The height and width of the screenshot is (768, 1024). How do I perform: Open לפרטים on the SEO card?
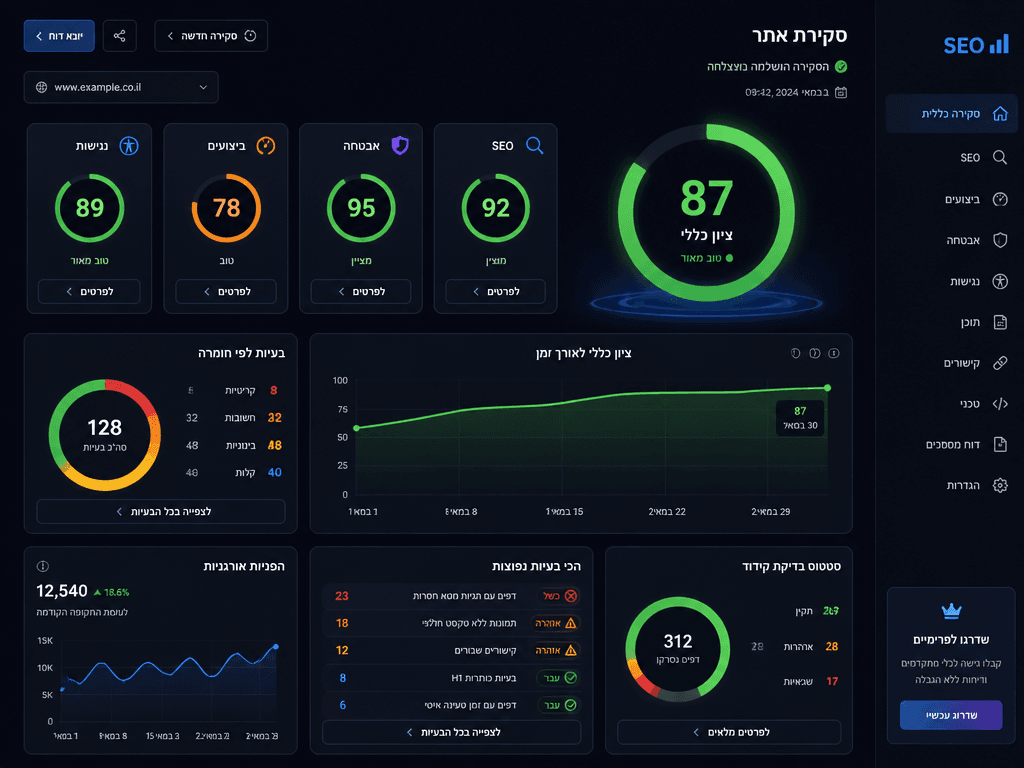pos(496,292)
